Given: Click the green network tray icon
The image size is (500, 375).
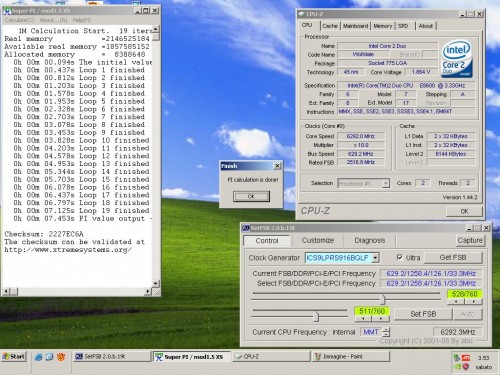Looking at the screenshot, I should [x=457, y=358].
